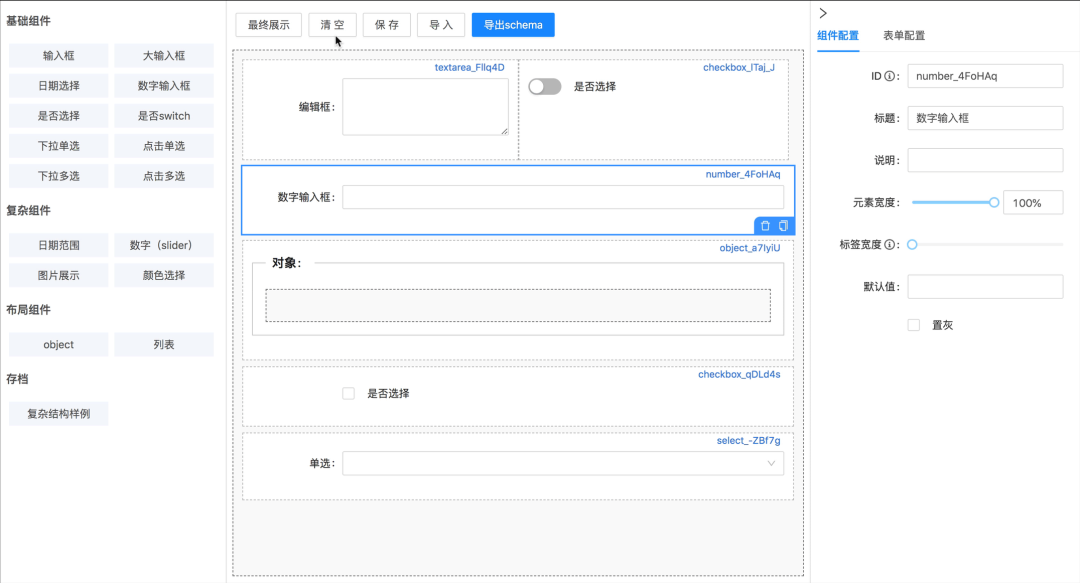
Task: Add a 点击单选 component
Action: tap(164, 146)
